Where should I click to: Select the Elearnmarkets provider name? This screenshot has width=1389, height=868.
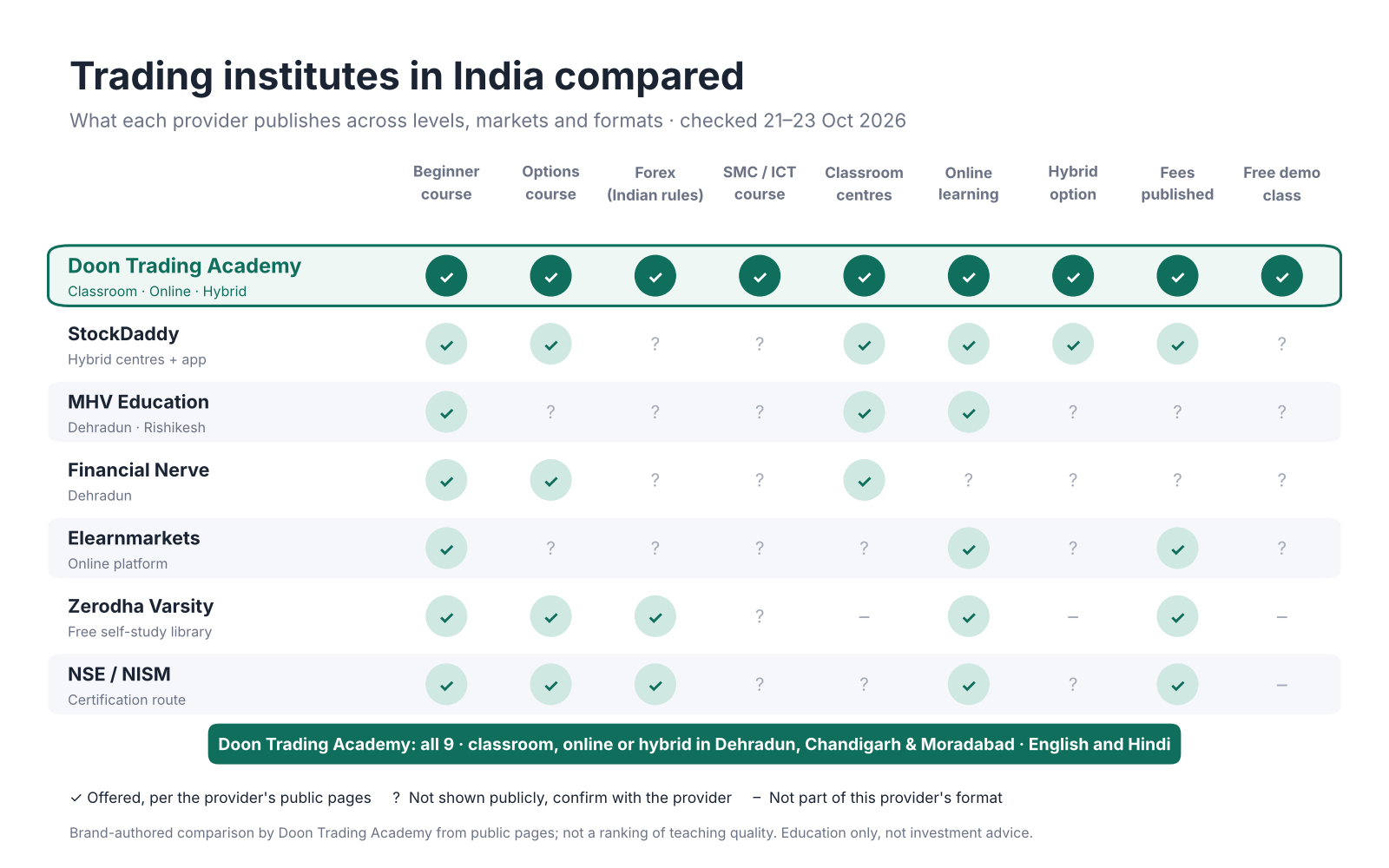134,538
